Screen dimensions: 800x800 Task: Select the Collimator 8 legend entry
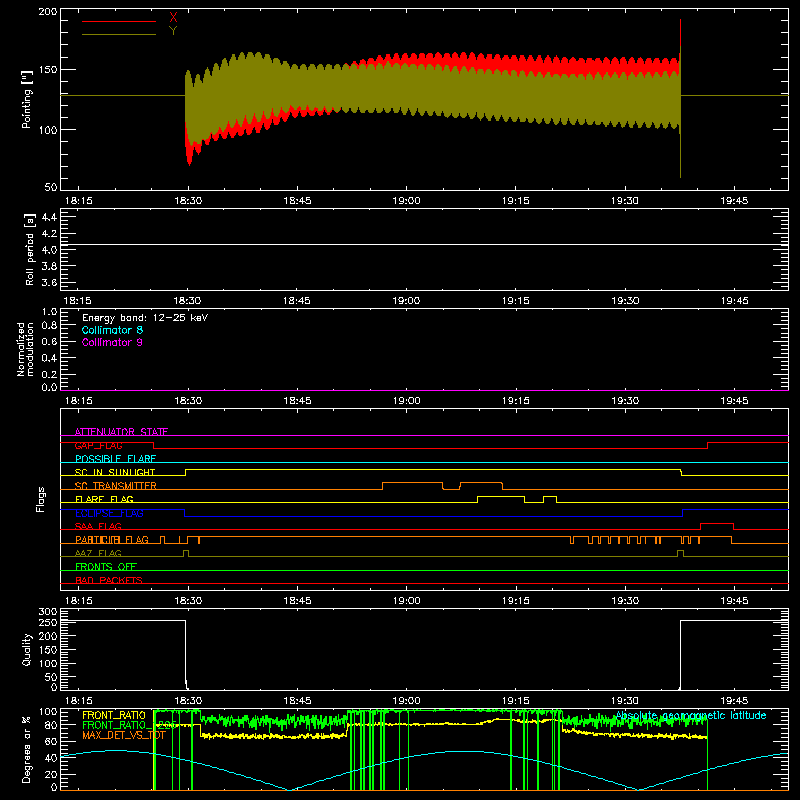coord(112,330)
